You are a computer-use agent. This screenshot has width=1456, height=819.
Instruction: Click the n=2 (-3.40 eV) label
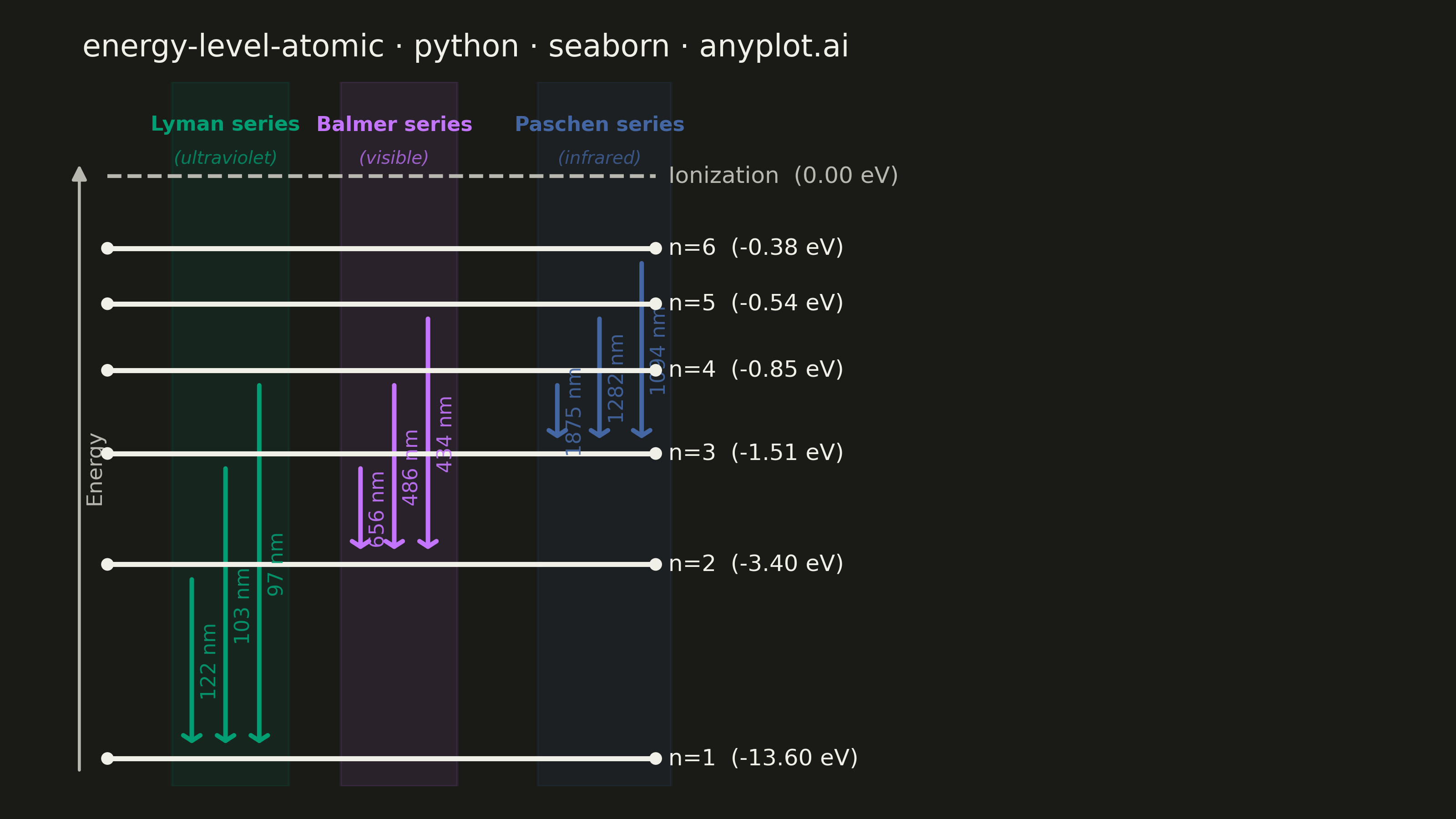coord(756,564)
